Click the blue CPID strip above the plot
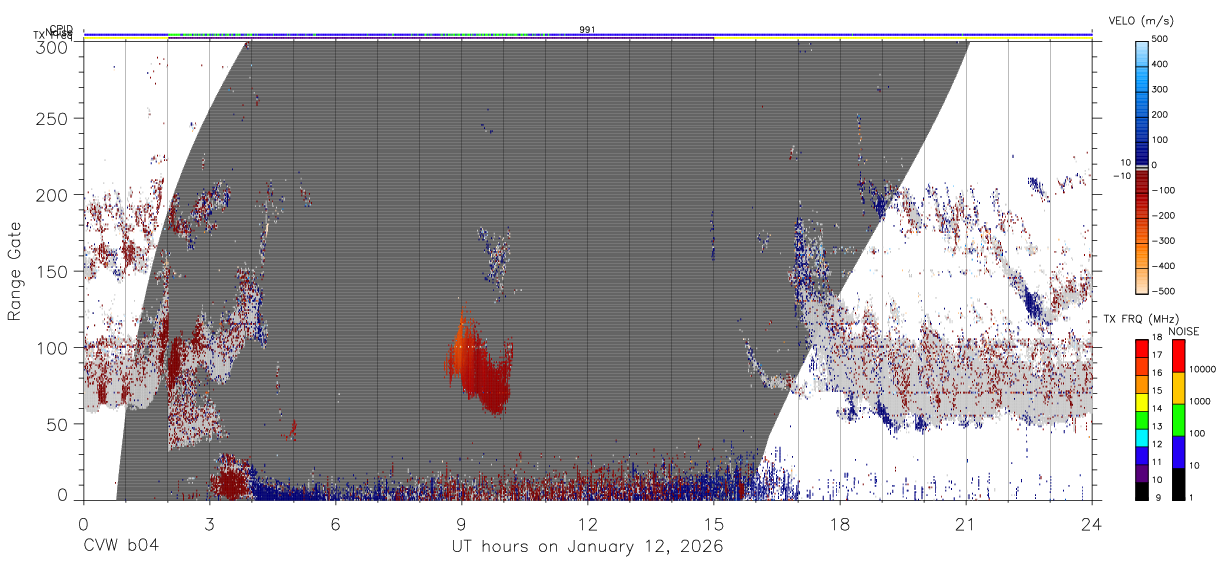This screenshot has height=567, width=1228. 587,34
